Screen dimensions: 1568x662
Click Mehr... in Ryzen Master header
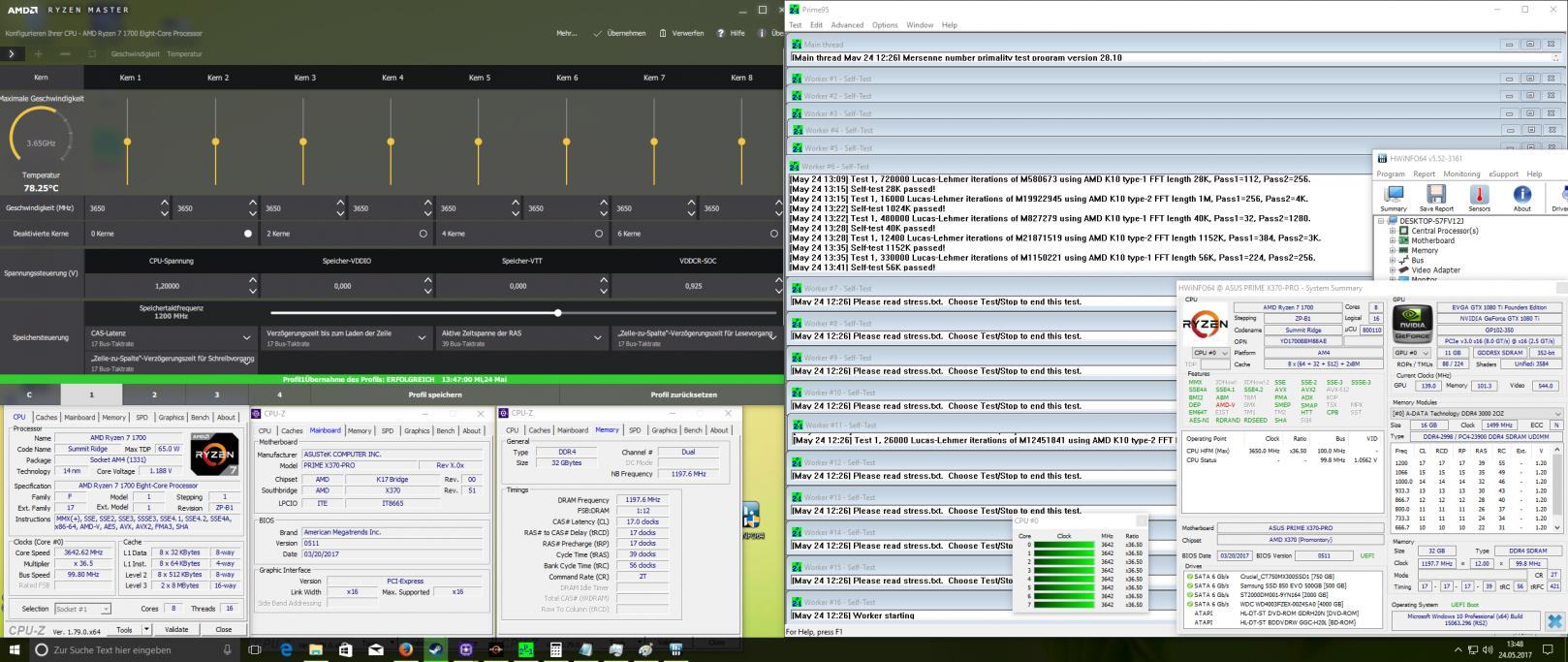tap(567, 33)
